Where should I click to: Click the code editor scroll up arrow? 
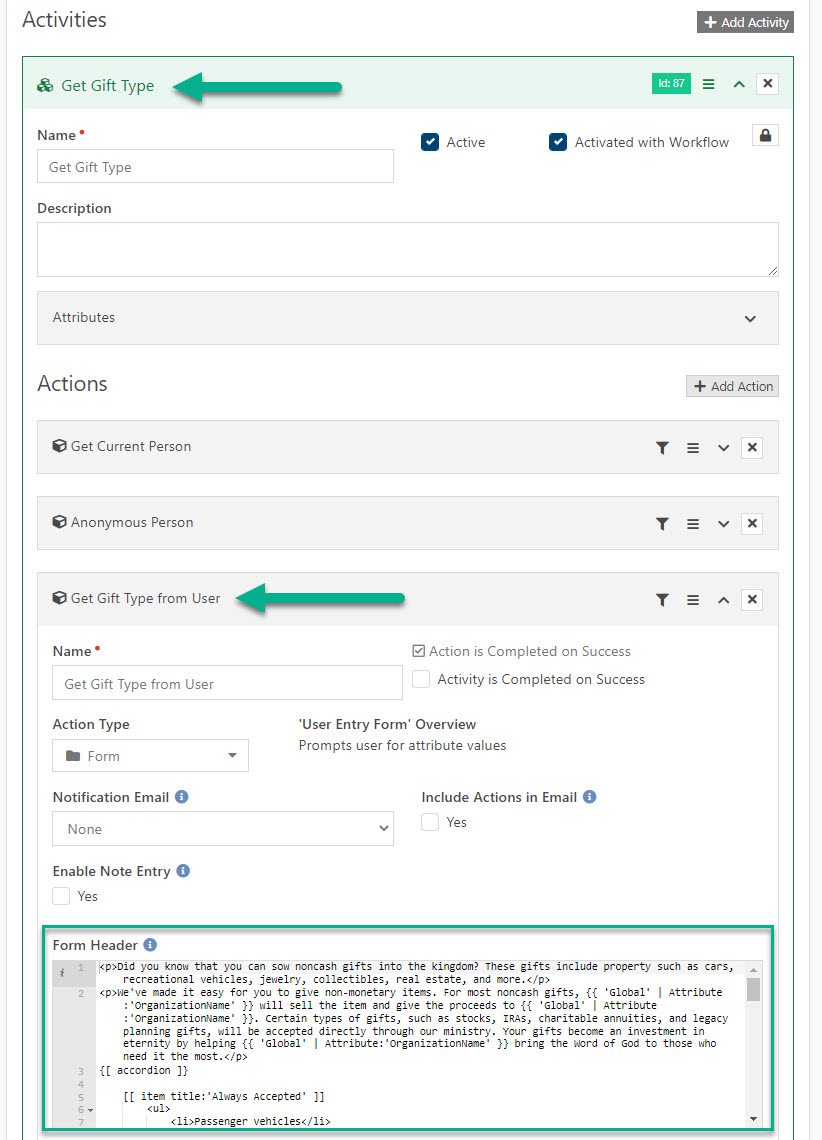tap(754, 970)
